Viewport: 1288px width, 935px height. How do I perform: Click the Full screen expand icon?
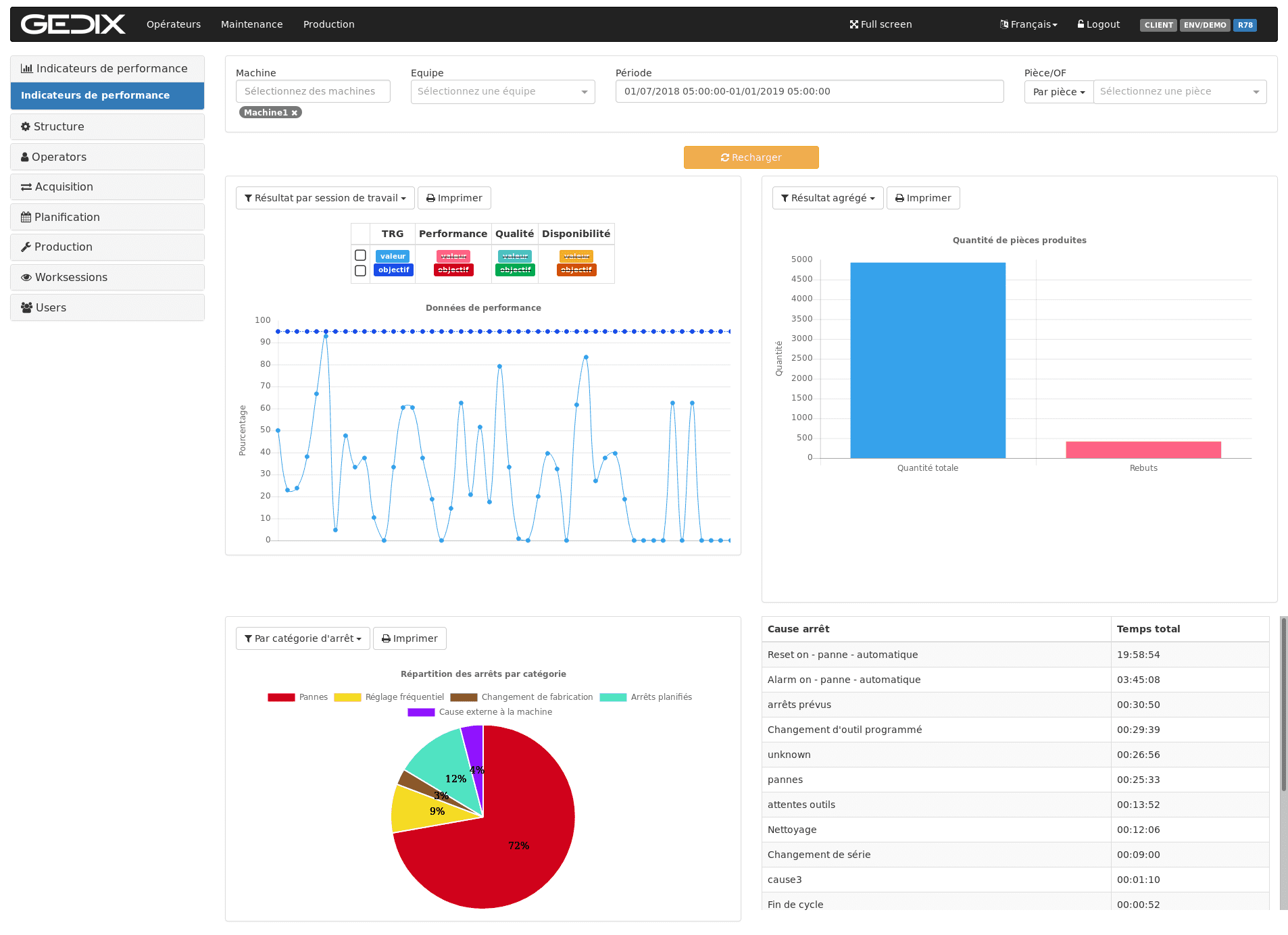pyautogui.click(x=853, y=24)
